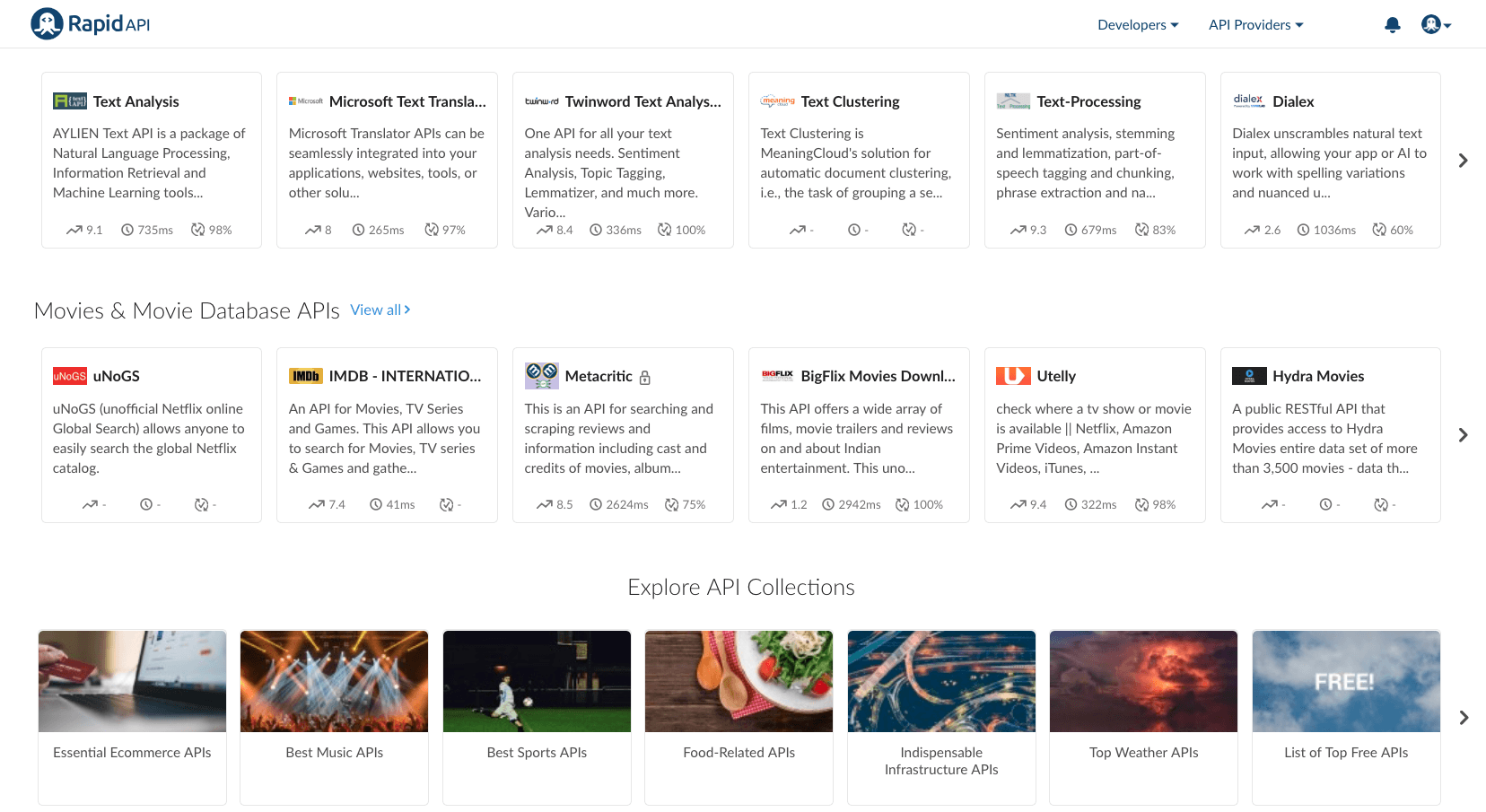Viewport: 1486px width, 812px height.
Task: Click the Hydra Movies logo icon
Action: [1249, 376]
